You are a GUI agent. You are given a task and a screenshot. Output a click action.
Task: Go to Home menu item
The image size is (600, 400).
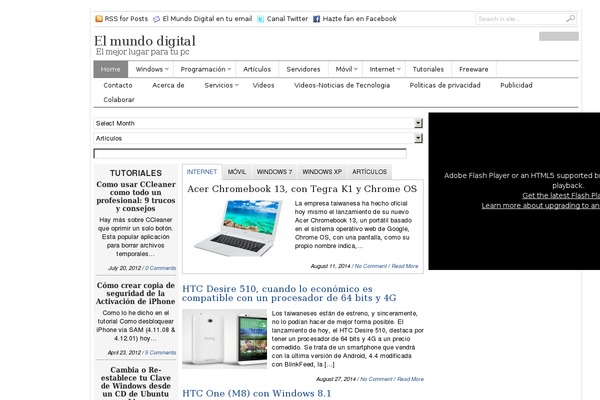[x=111, y=69]
